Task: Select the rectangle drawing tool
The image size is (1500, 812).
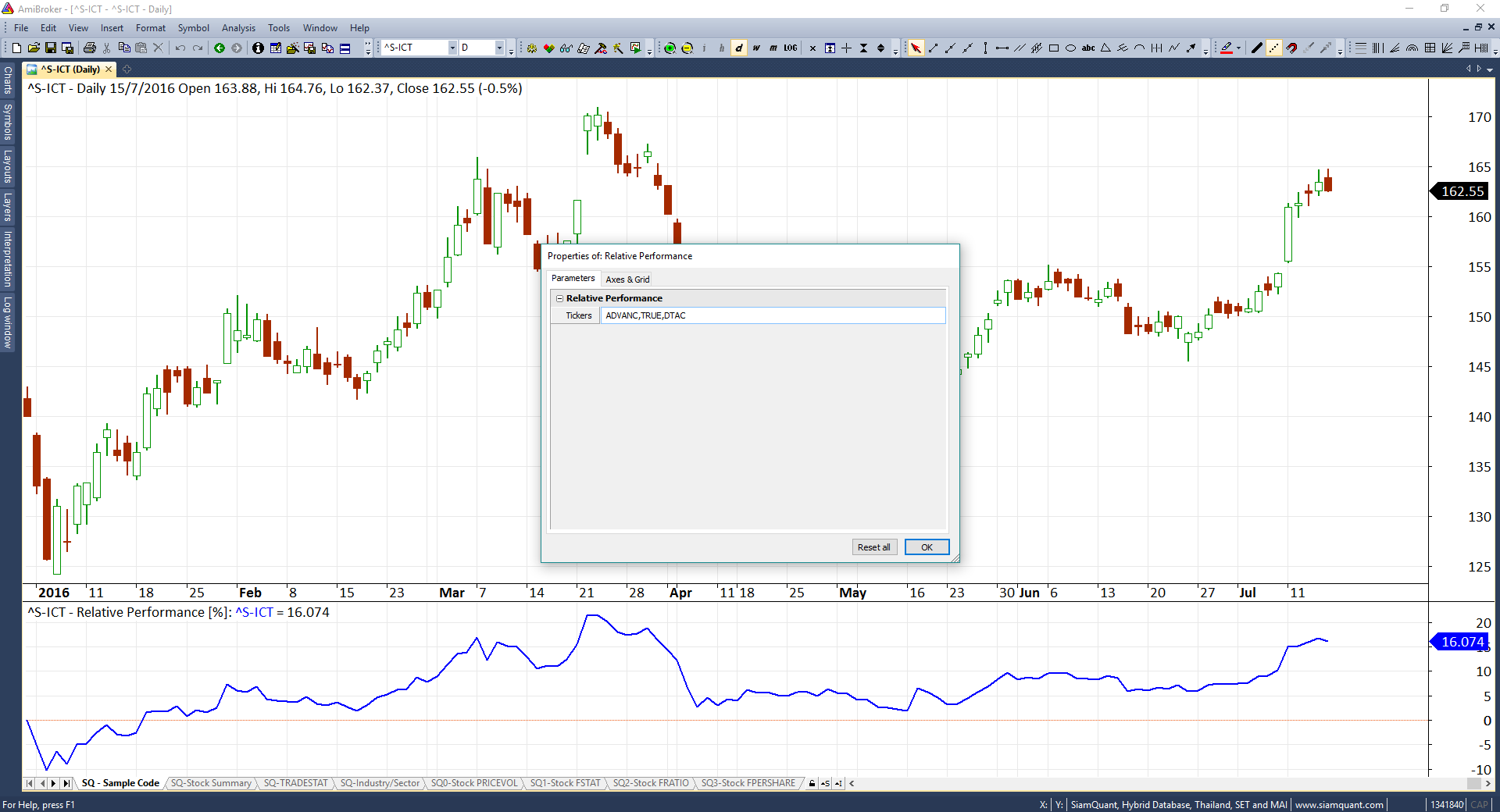Action: point(1054,48)
